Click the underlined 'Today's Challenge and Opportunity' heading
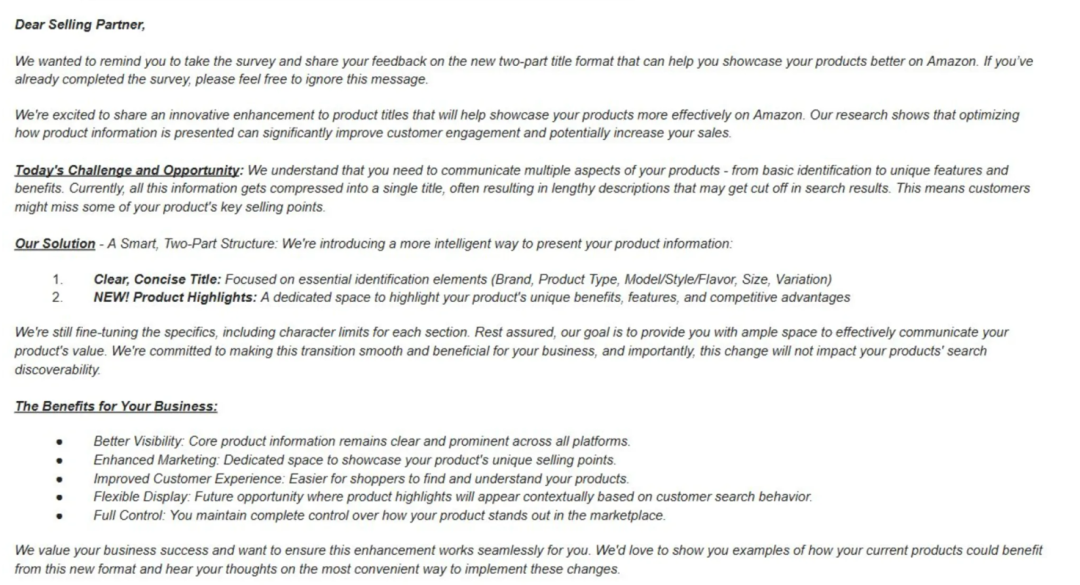Screen dimensions: 1080x585 tap(128, 170)
